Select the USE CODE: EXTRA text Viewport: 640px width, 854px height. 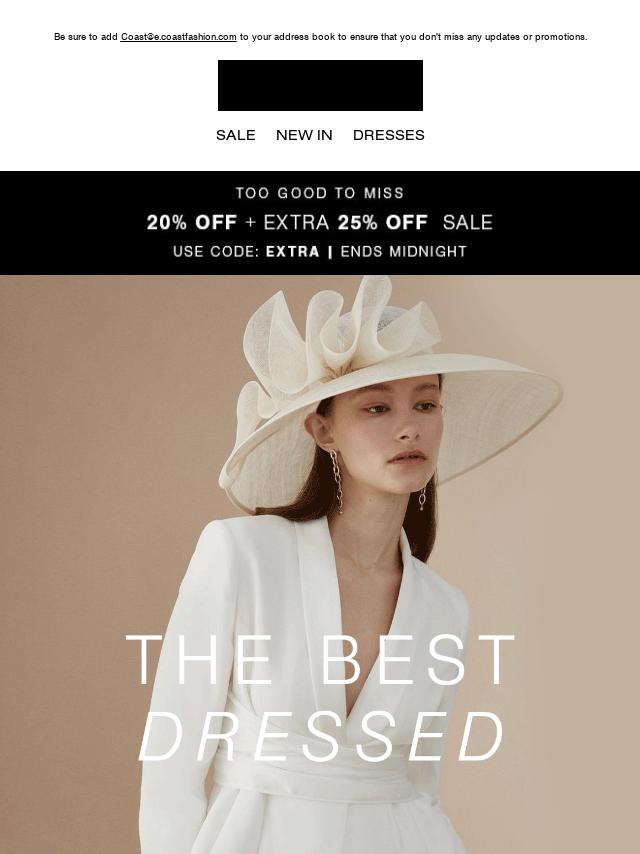click(x=246, y=252)
